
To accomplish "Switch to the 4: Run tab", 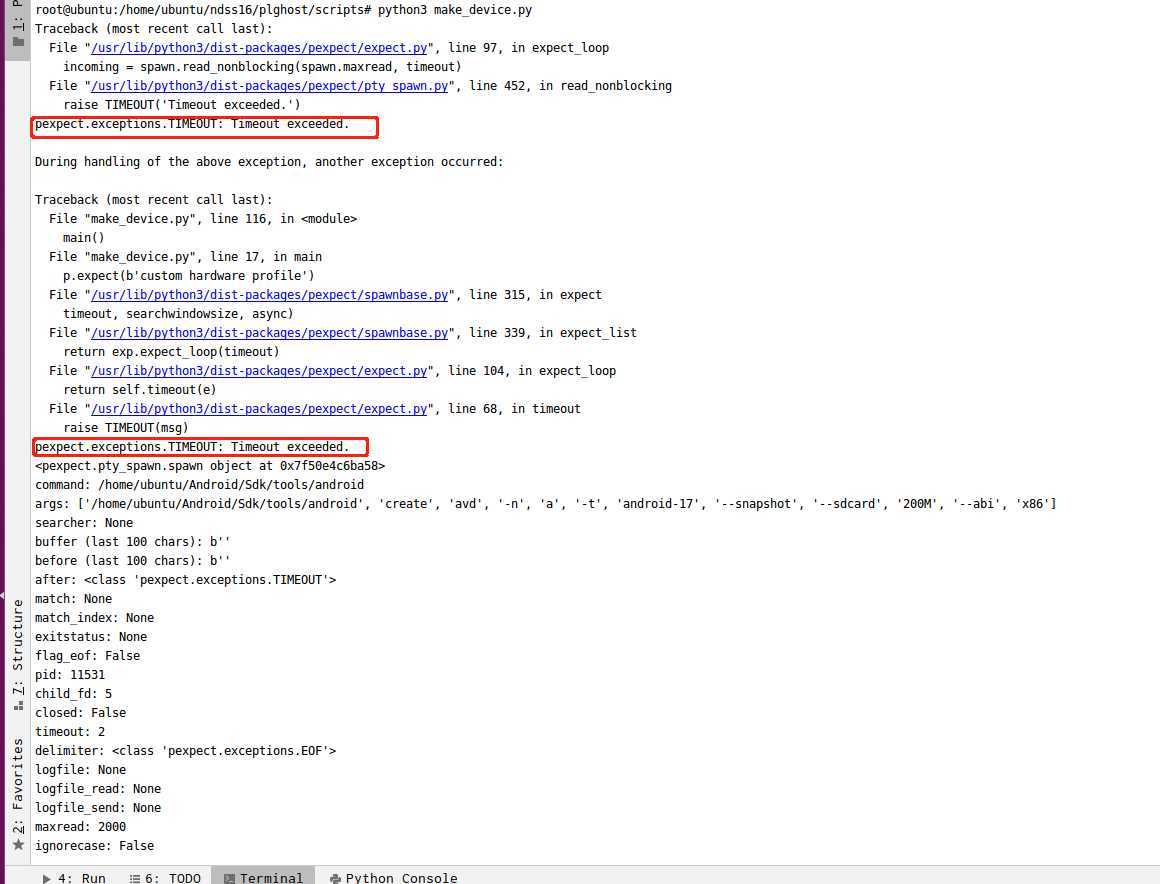I will tap(74, 877).
